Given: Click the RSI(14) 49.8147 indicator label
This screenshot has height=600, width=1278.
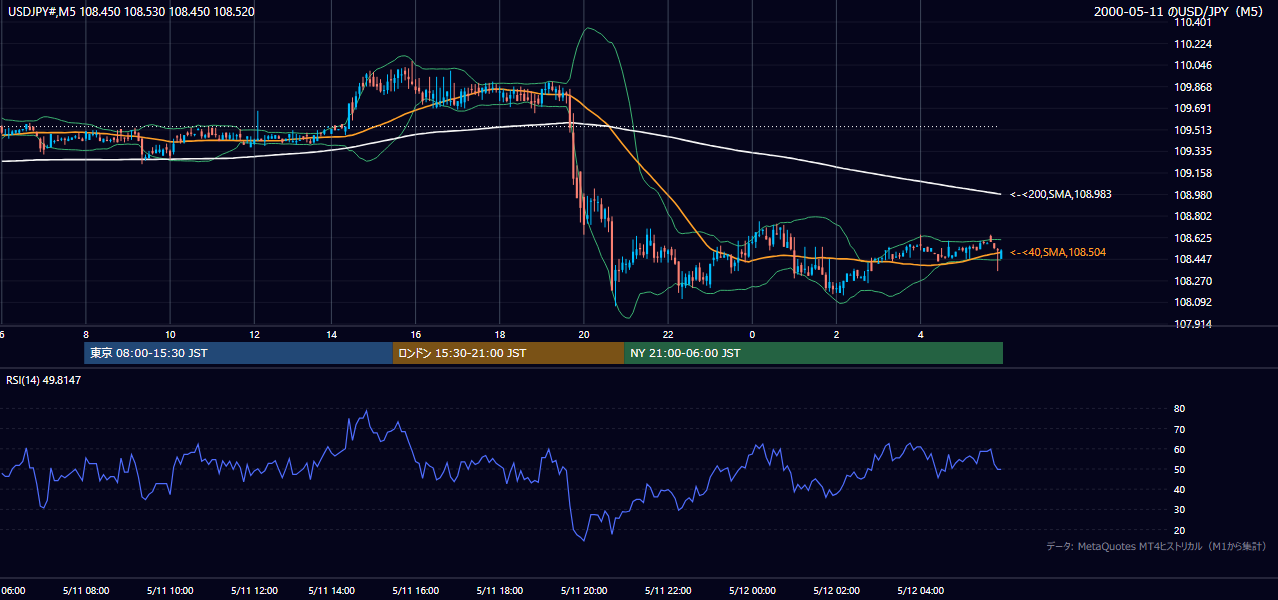Looking at the screenshot, I should (44, 380).
